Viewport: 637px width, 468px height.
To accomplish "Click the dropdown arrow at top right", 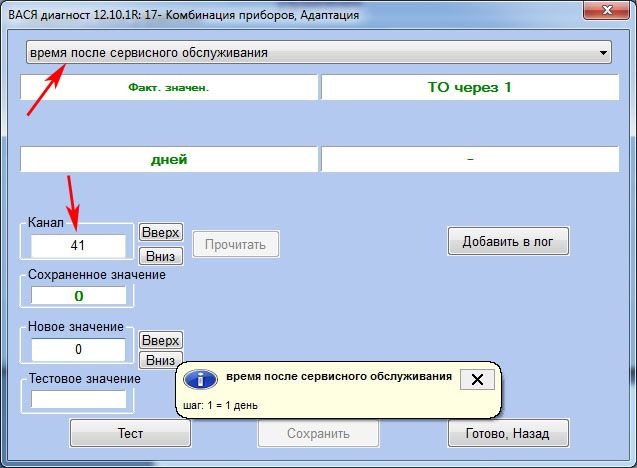I will [603, 53].
